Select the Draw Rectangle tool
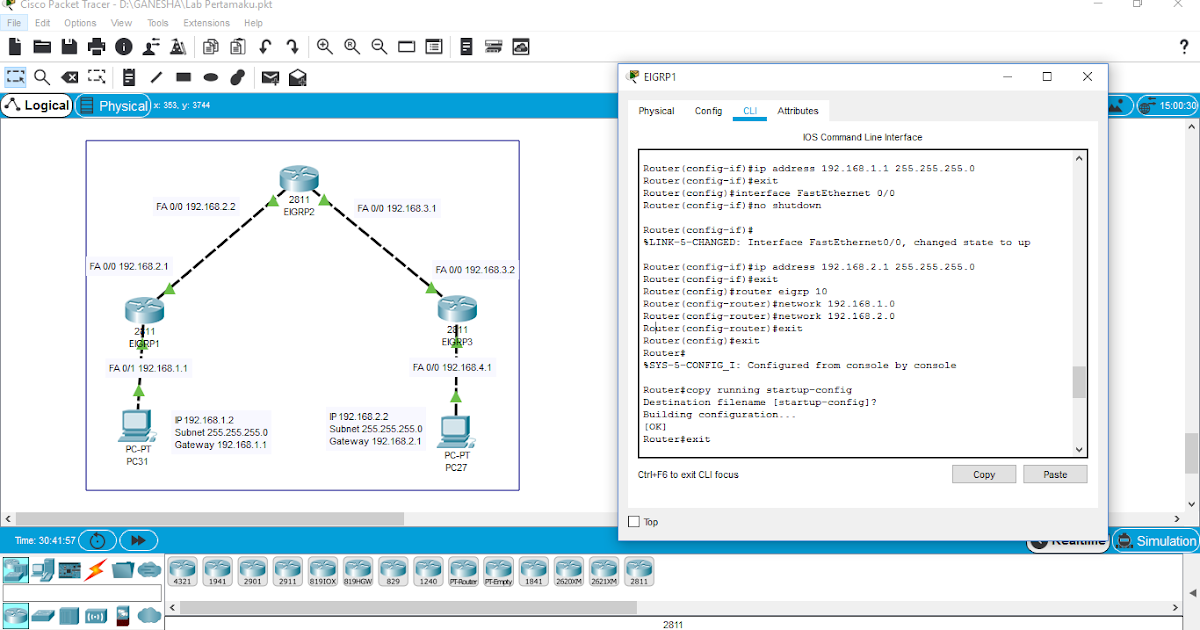Image resolution: width=1200 pixels, height=630 pixels. pyautogui.click(x=182, y=77)
